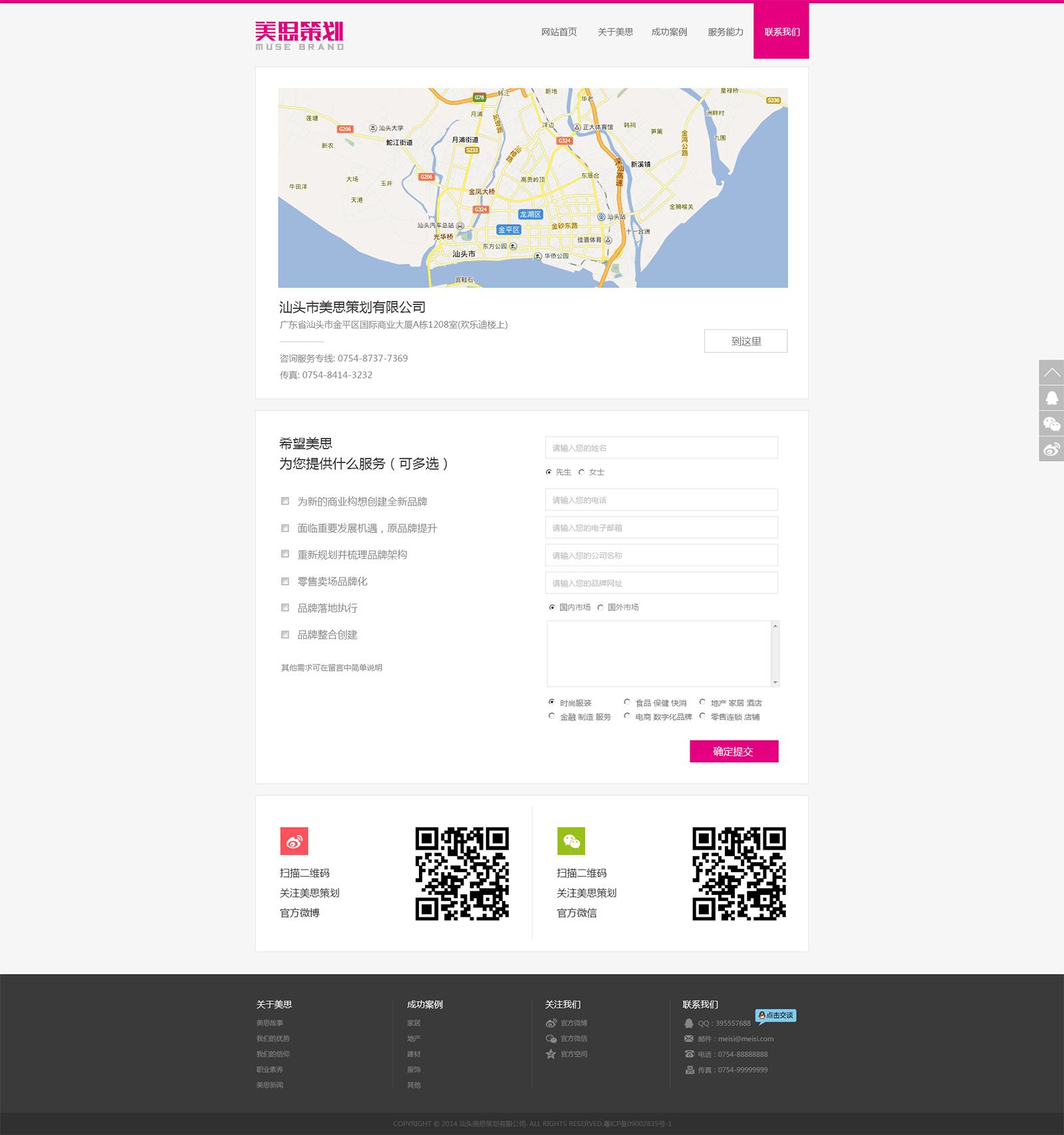This screenshot has height=1135, width=1064.
Task: Check 品牌整合创建 option
Action: click(x=285, y=634)
